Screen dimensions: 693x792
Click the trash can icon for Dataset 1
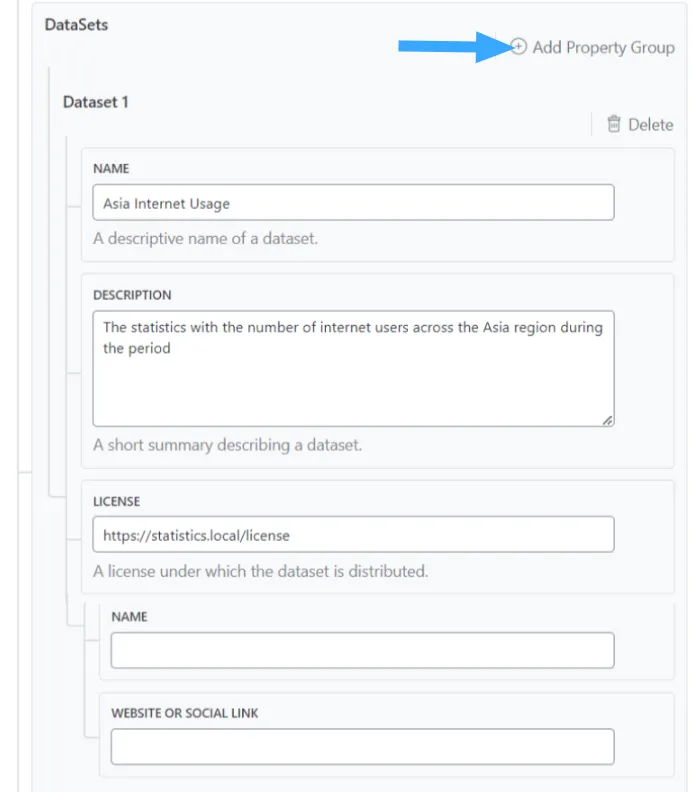[614, 125]
